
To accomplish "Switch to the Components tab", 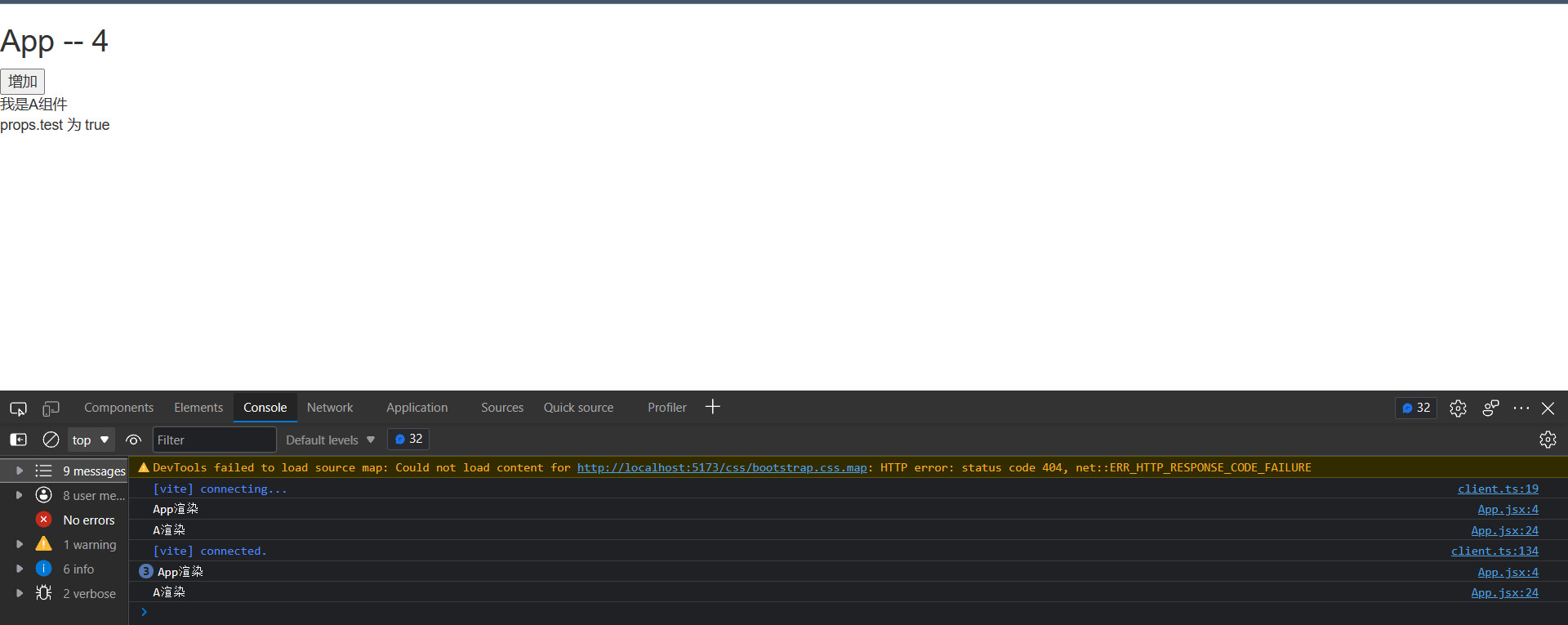I will tap(118, 408).
